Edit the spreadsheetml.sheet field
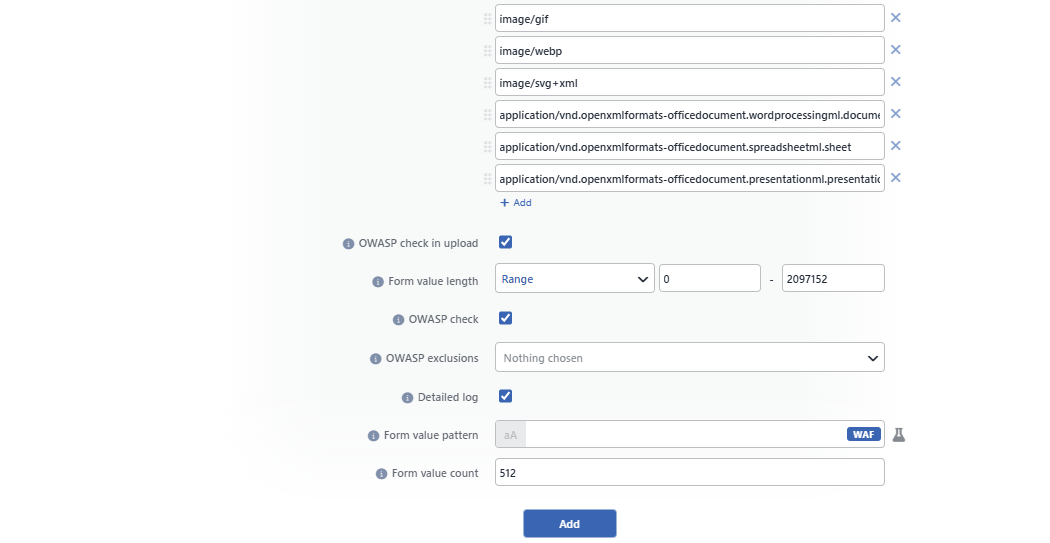1050x543 pixels. 690,147
